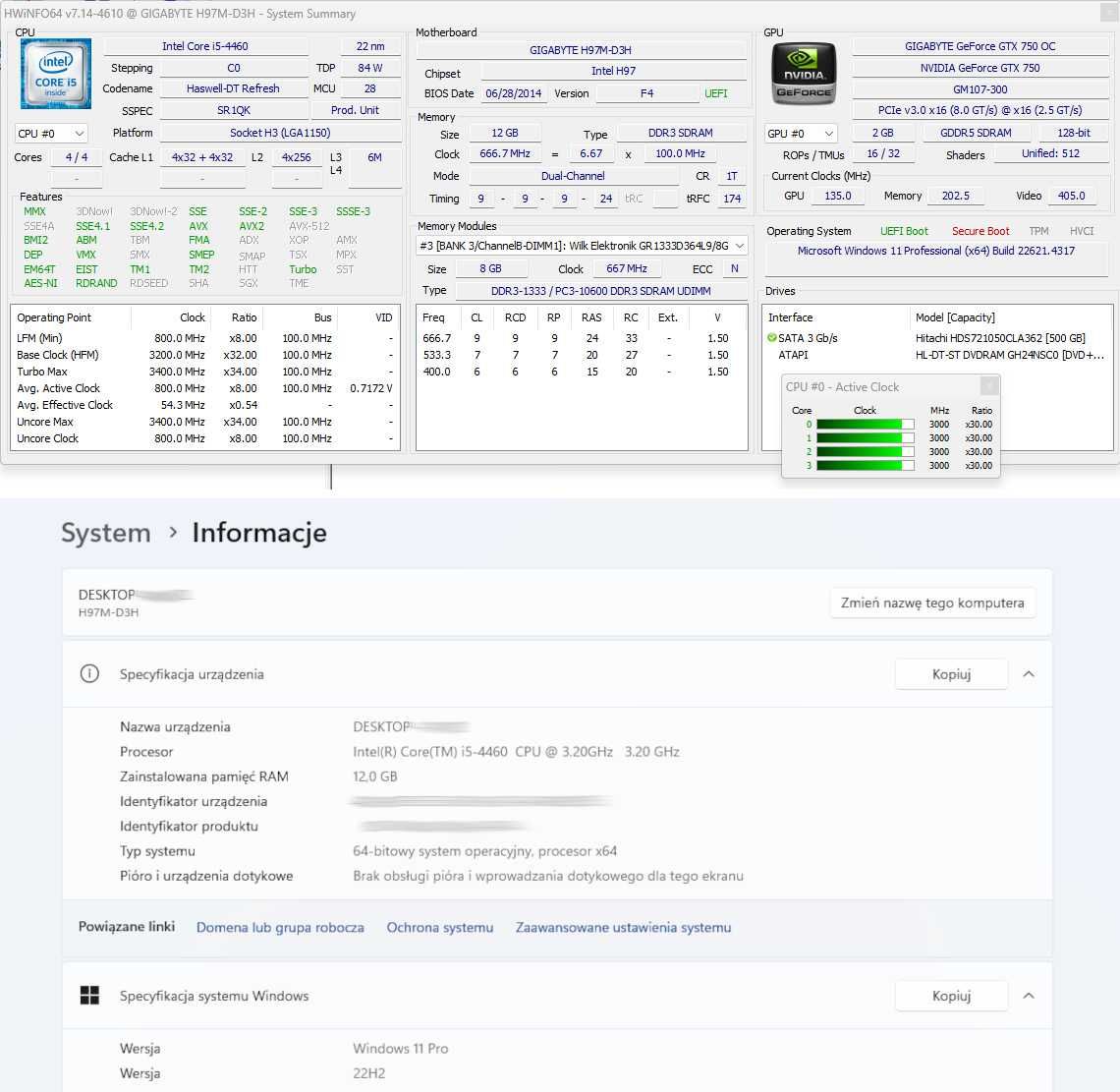Click the PCIe v3.0 x16 bus field
The width and height of the screenshot is (1120, 1092).
click(x=980, y=110)
